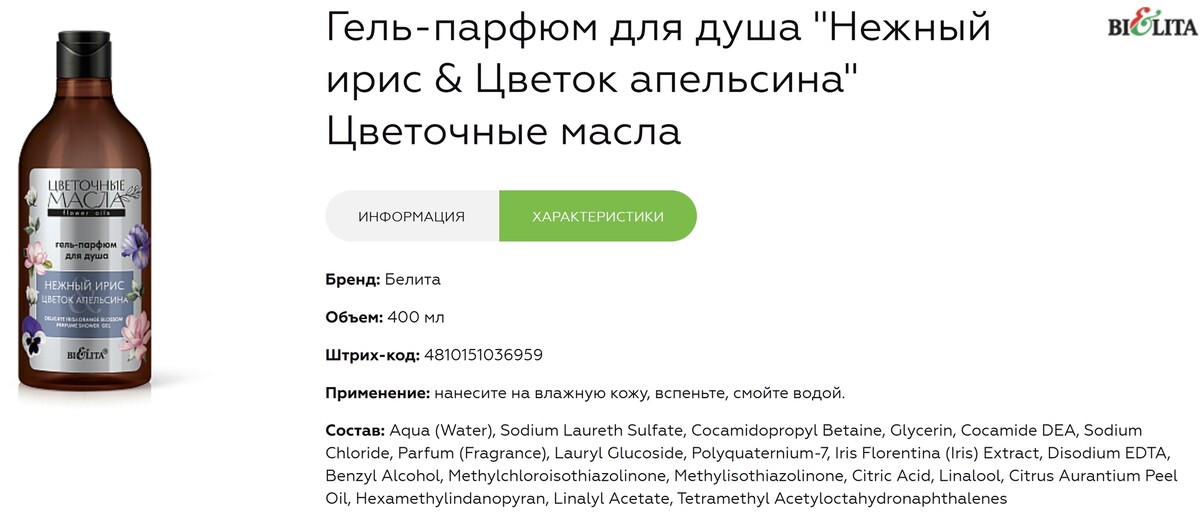Click the Bielita logo icon

point(1152,26)
